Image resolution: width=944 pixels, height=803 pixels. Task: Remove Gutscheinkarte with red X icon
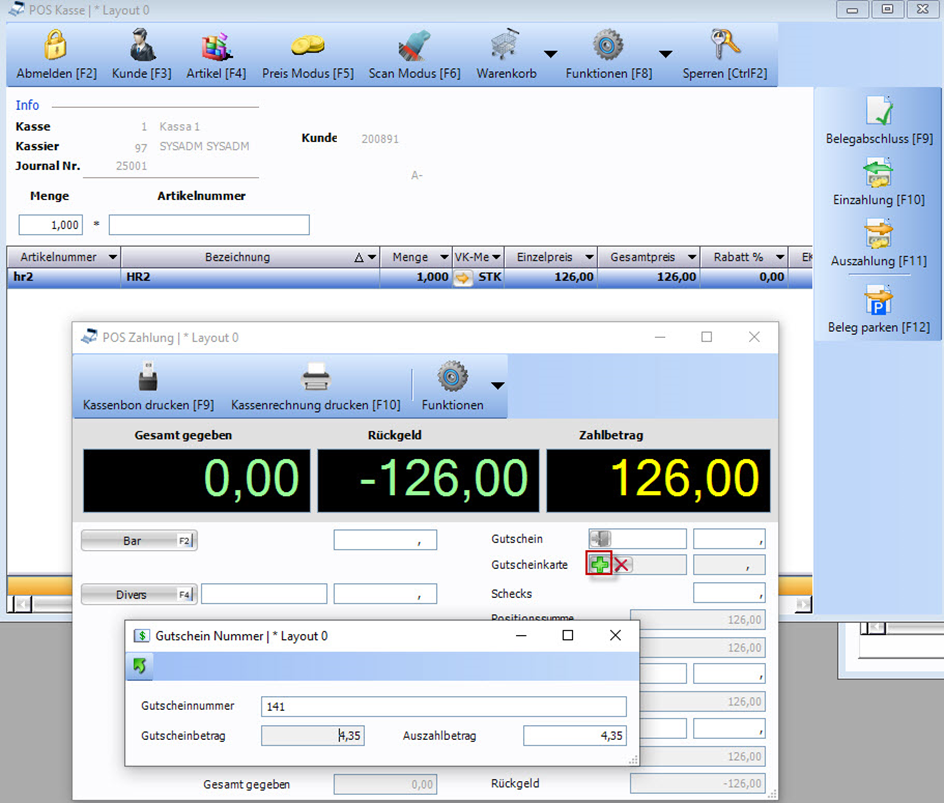(x=622, y=565)
